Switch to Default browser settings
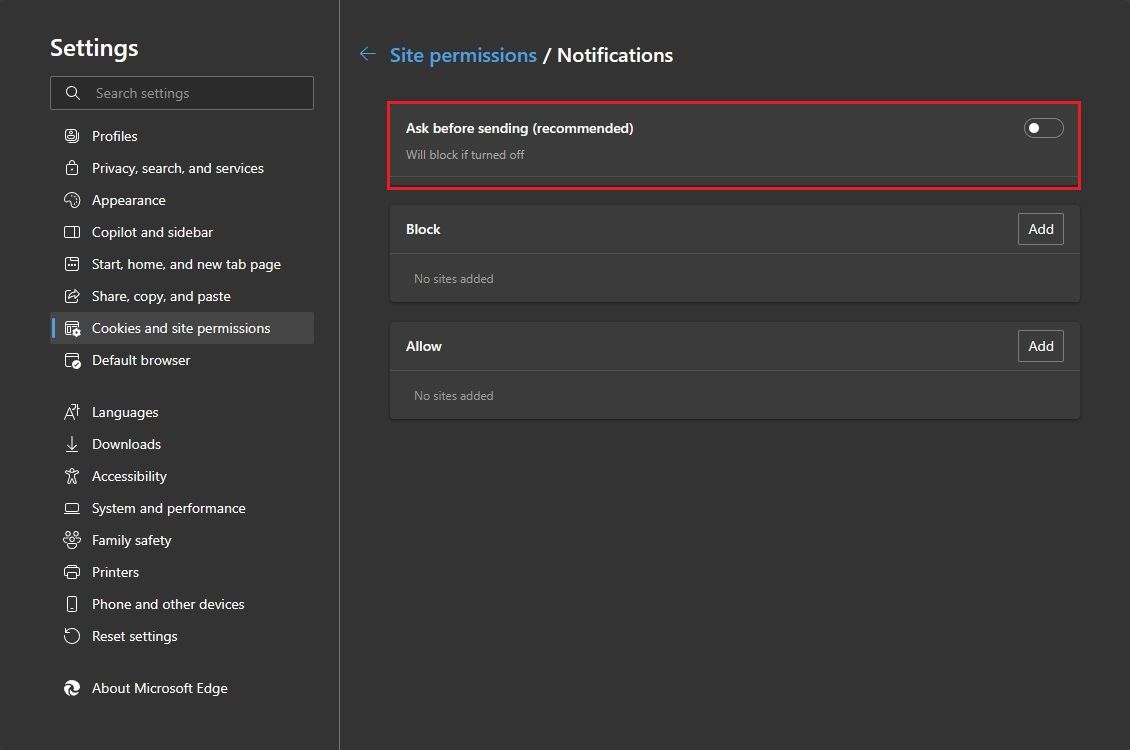The height and width of the screenshot is (750, 1130). 140,360
